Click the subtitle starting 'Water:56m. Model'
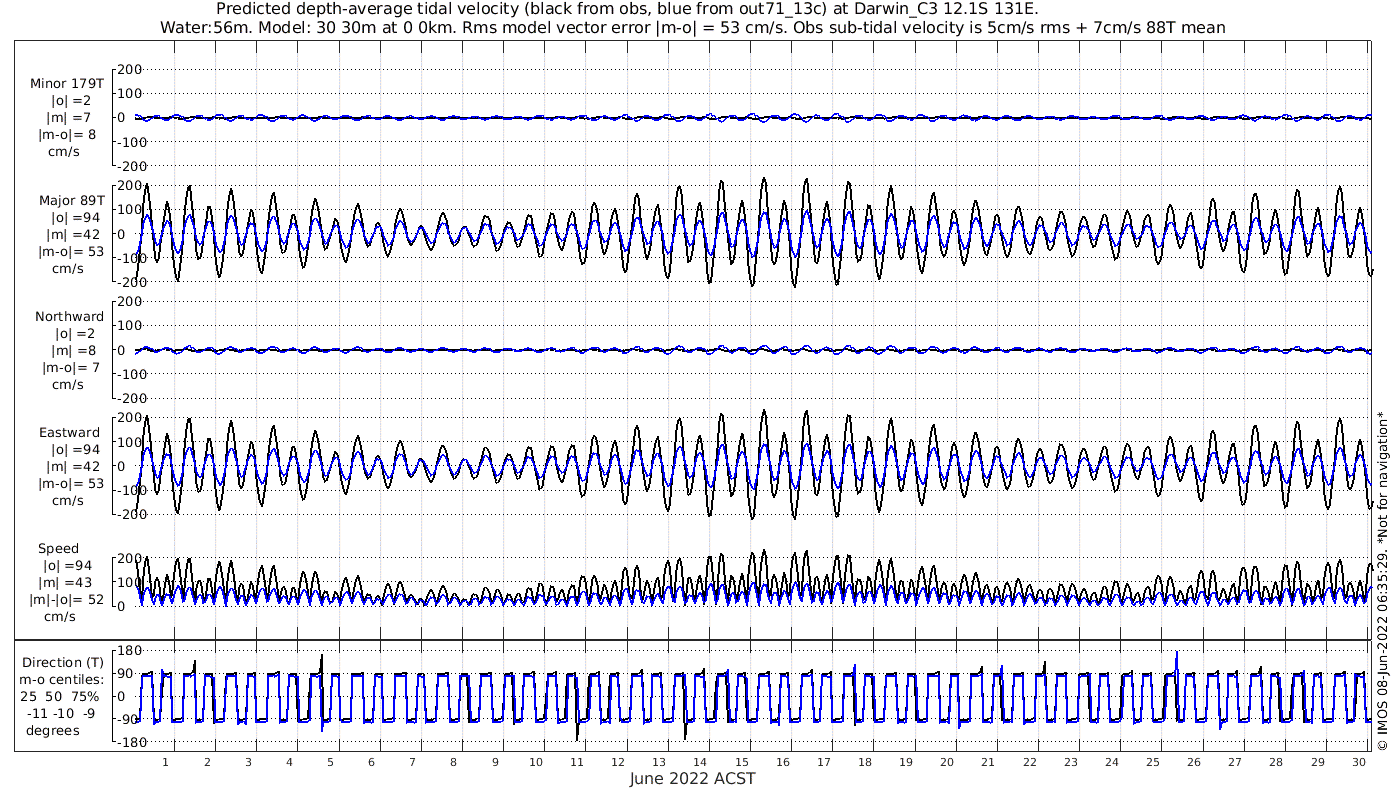The width and height of the screenshot is (1400, 800). pos(693,28)
